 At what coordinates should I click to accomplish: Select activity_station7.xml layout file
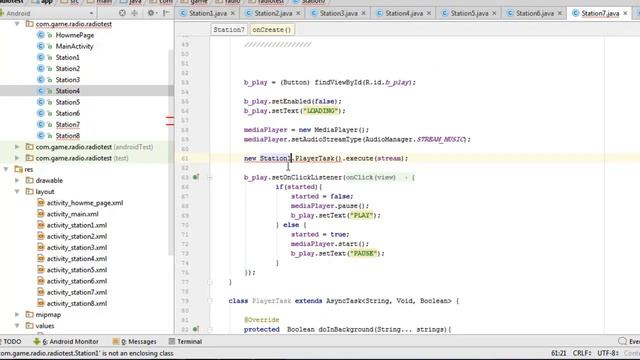pos(77,292)
